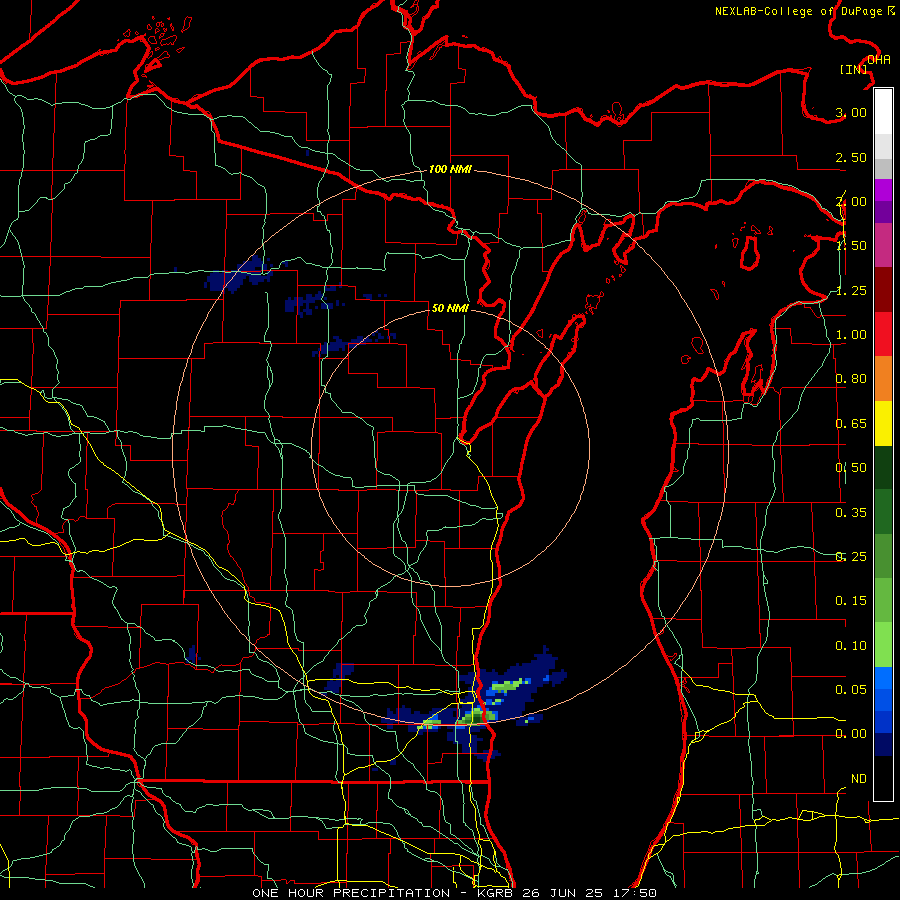Click the 0.65 legend value
The width and height of the screenshot is (900, 900).
[851, 424]
